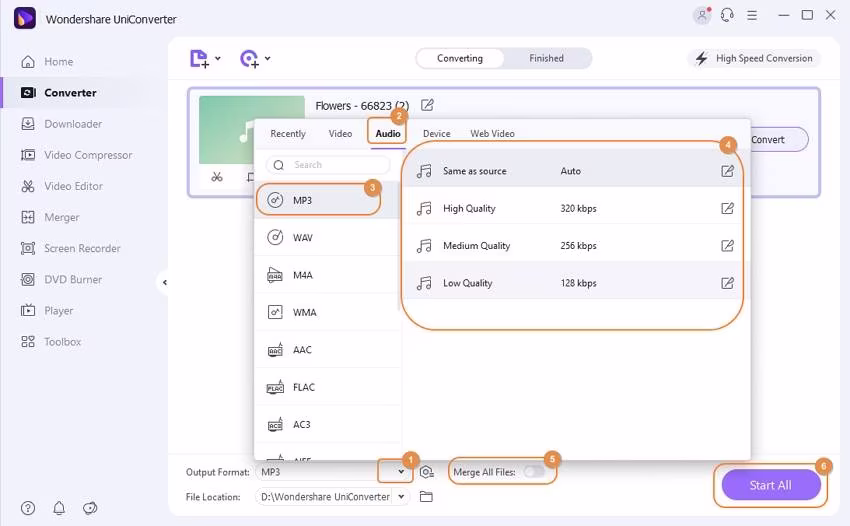Expand the Load DVD dropdown arrow
This screenshot has width=850, height=526.
(x=268, y=58)
